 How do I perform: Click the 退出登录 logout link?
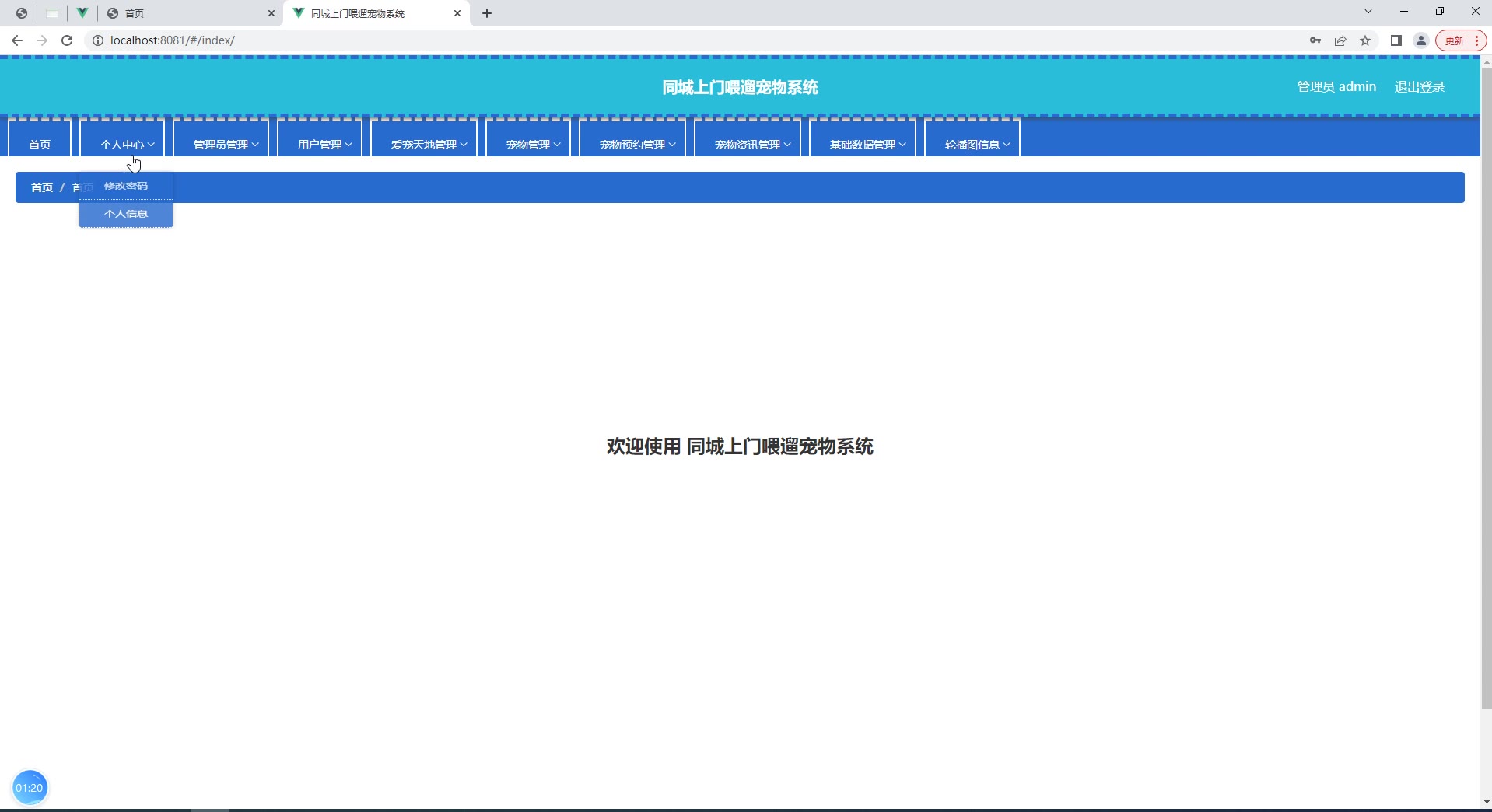click(1420, 87)
